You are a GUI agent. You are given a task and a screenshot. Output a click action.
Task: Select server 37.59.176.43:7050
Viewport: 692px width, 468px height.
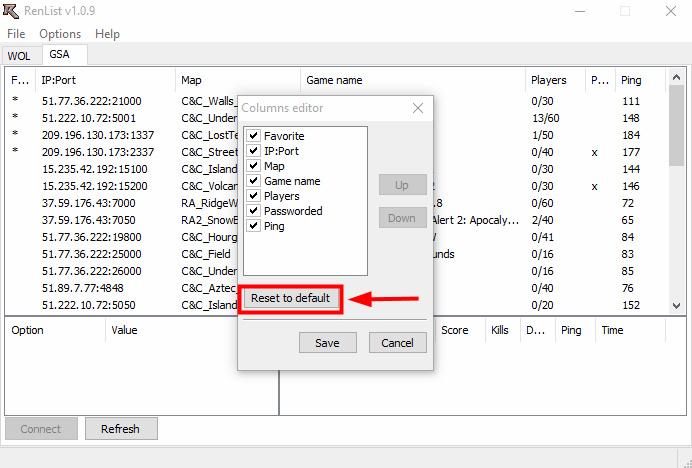point(89,220)
